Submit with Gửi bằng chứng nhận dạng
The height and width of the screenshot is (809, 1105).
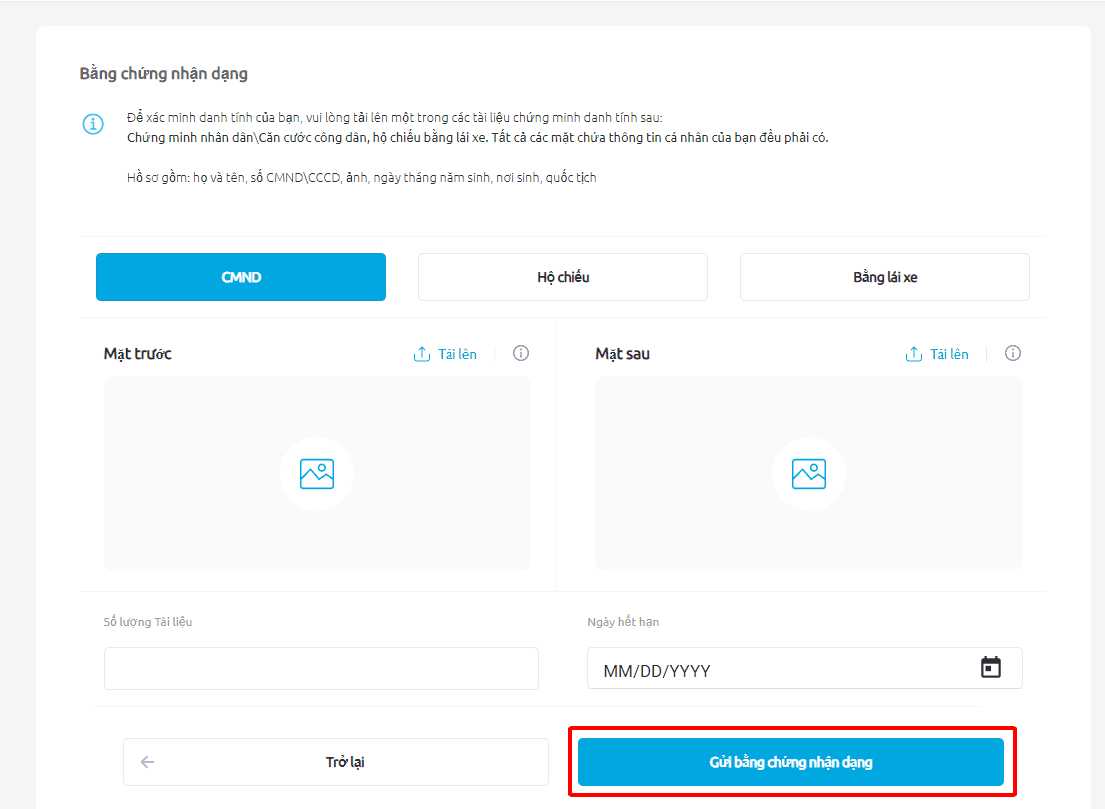click(x=791, y=762)
